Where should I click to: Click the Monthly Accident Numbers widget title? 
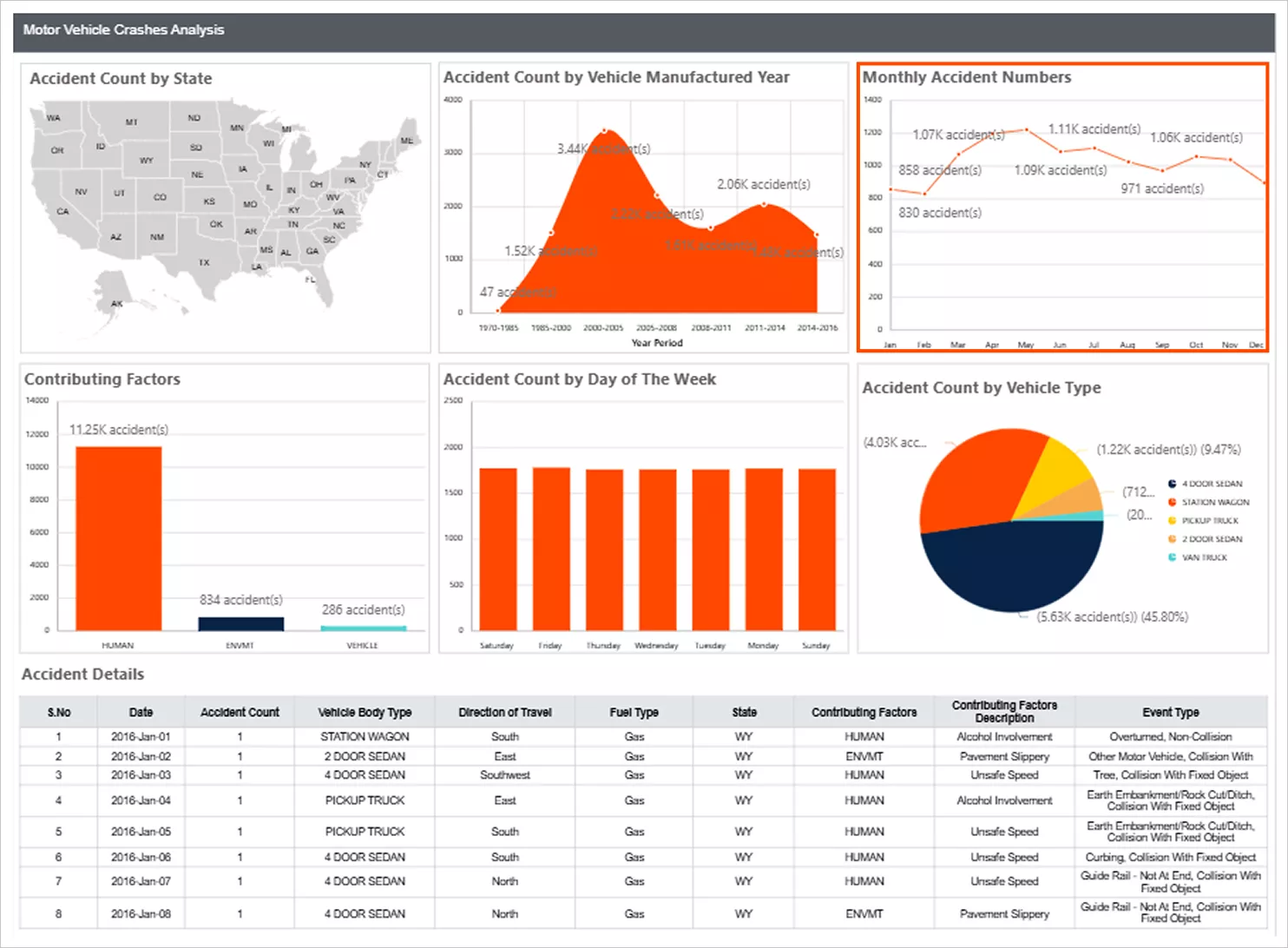click(967, 77)
